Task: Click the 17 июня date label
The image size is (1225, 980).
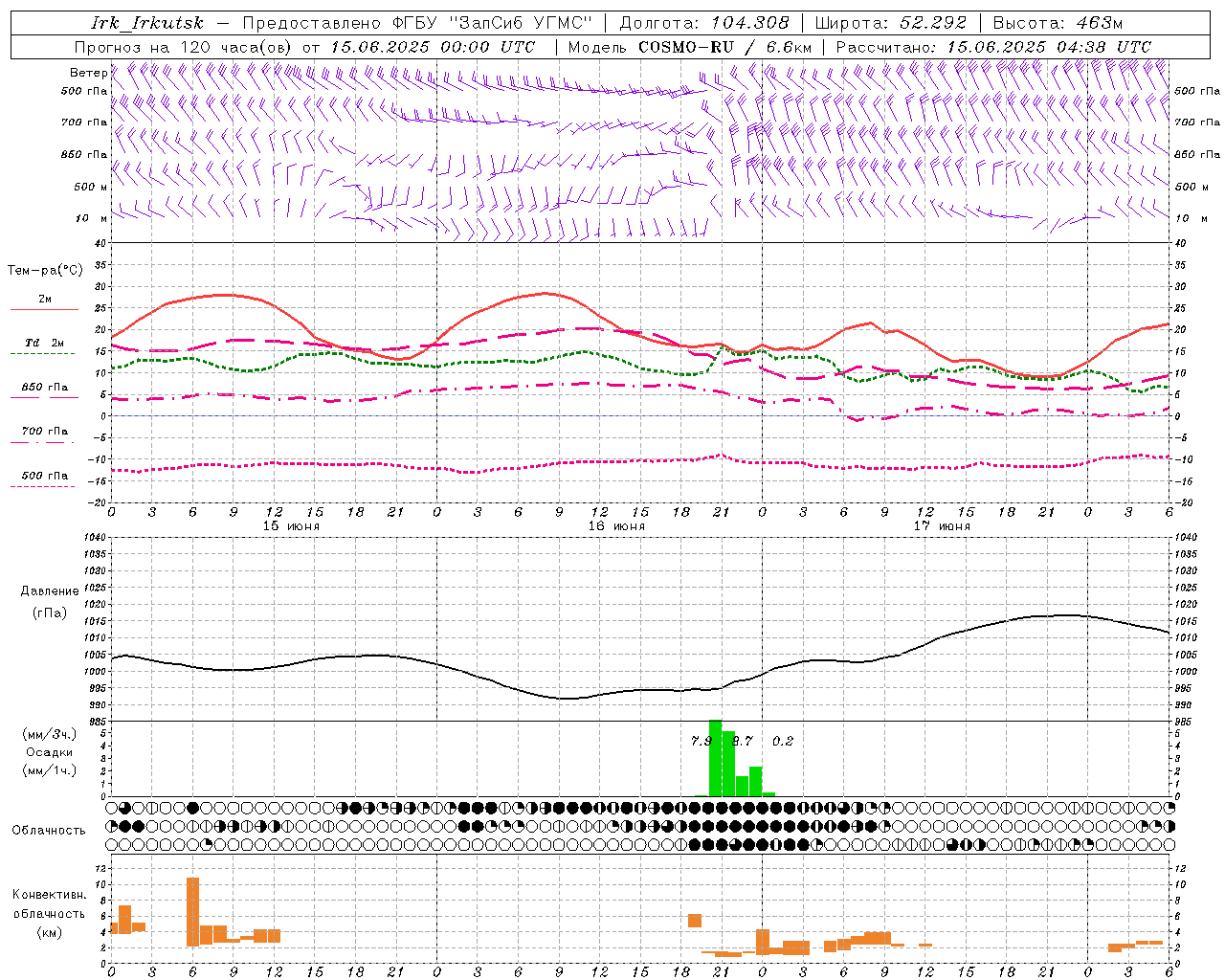Action: click(x=942, y=526)
